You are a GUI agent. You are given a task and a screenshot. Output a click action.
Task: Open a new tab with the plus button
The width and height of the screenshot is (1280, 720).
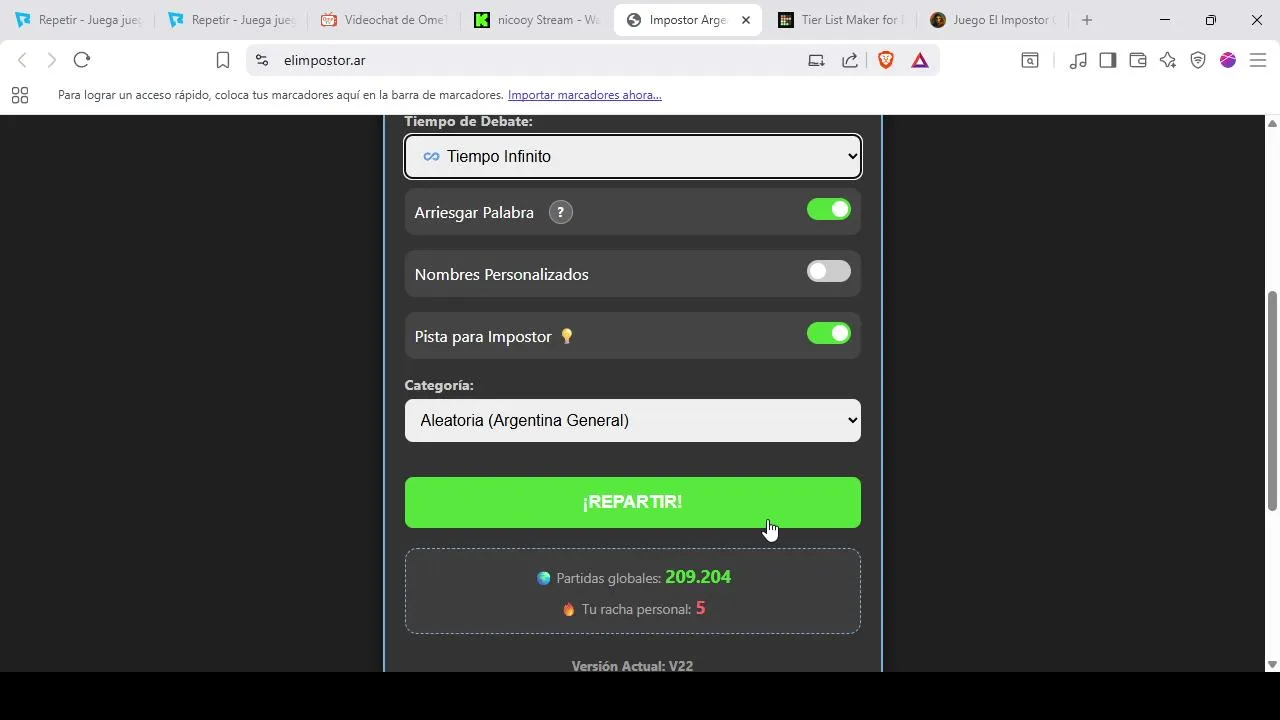click(x=1087, y=20)
